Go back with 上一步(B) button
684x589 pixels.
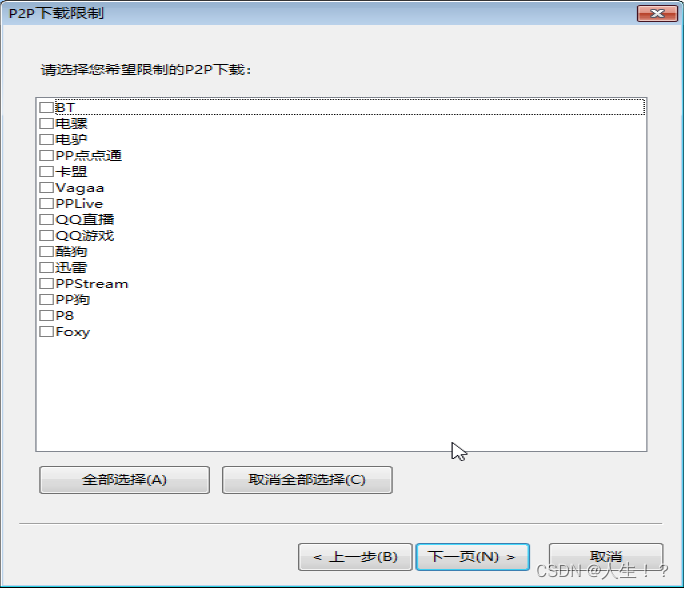pos(355,557)
